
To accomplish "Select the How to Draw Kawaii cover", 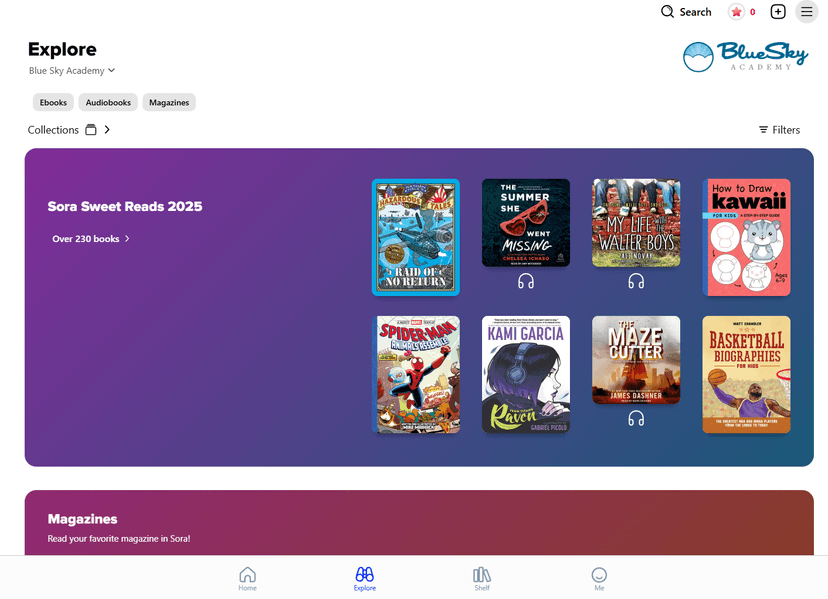I will pyautogui.click(x=746, y=237).
